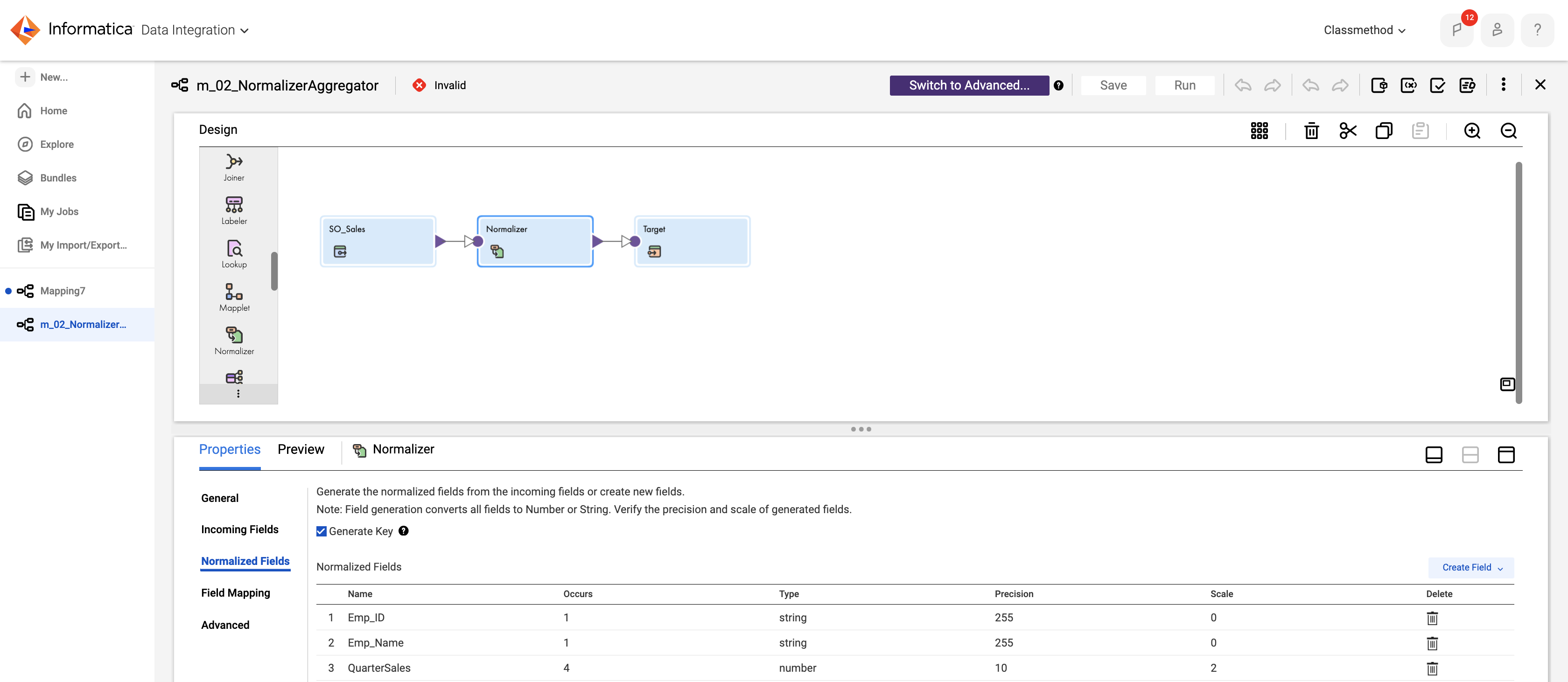The height and width of the screenshot is (682, 1568).
Task: Click the Switch to Advanced button
Action: coord(969,85)
